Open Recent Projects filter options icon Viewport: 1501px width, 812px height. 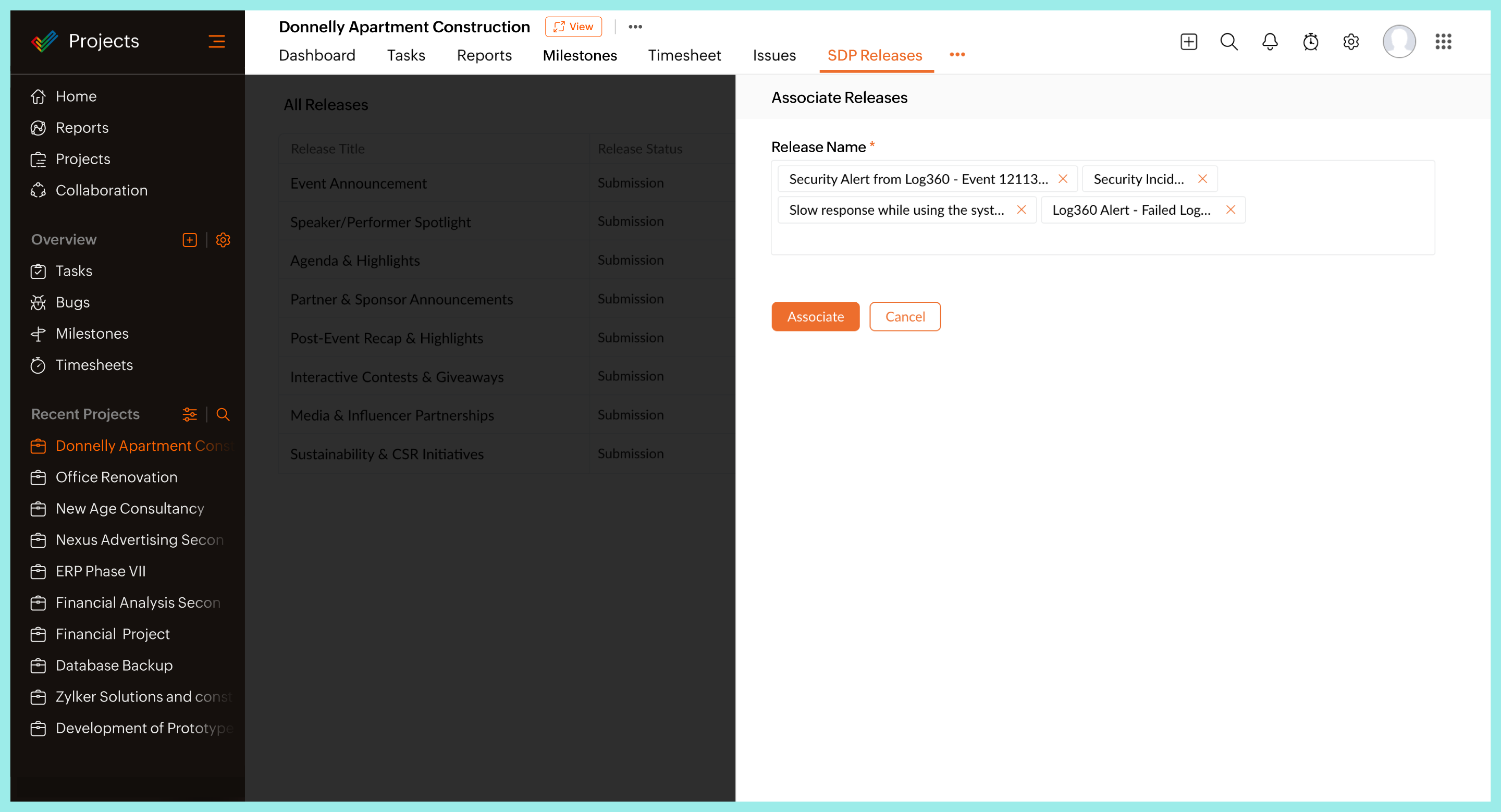click(x=189, y=414)
